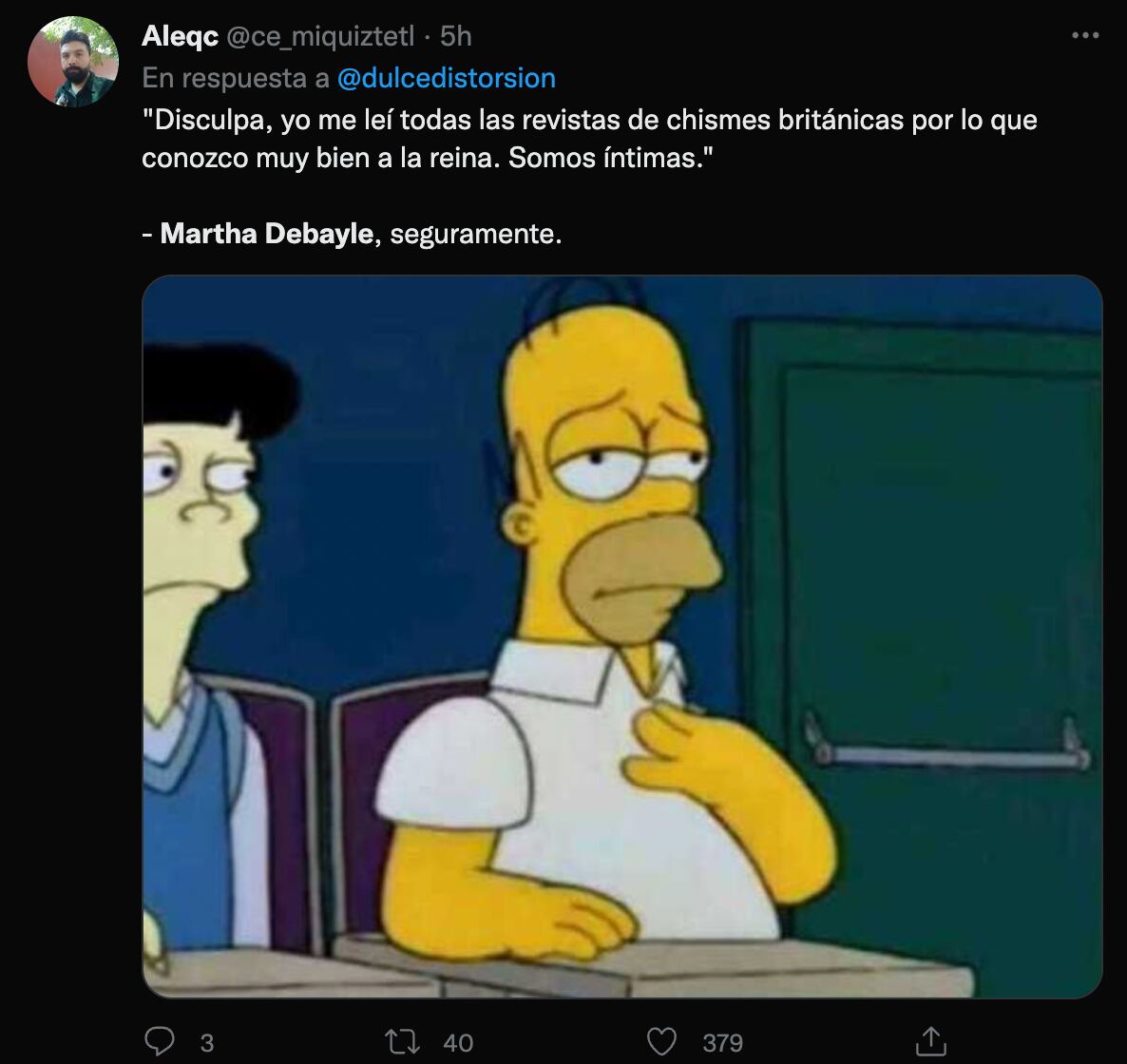Select the En respuesta a label

point(235,78)
